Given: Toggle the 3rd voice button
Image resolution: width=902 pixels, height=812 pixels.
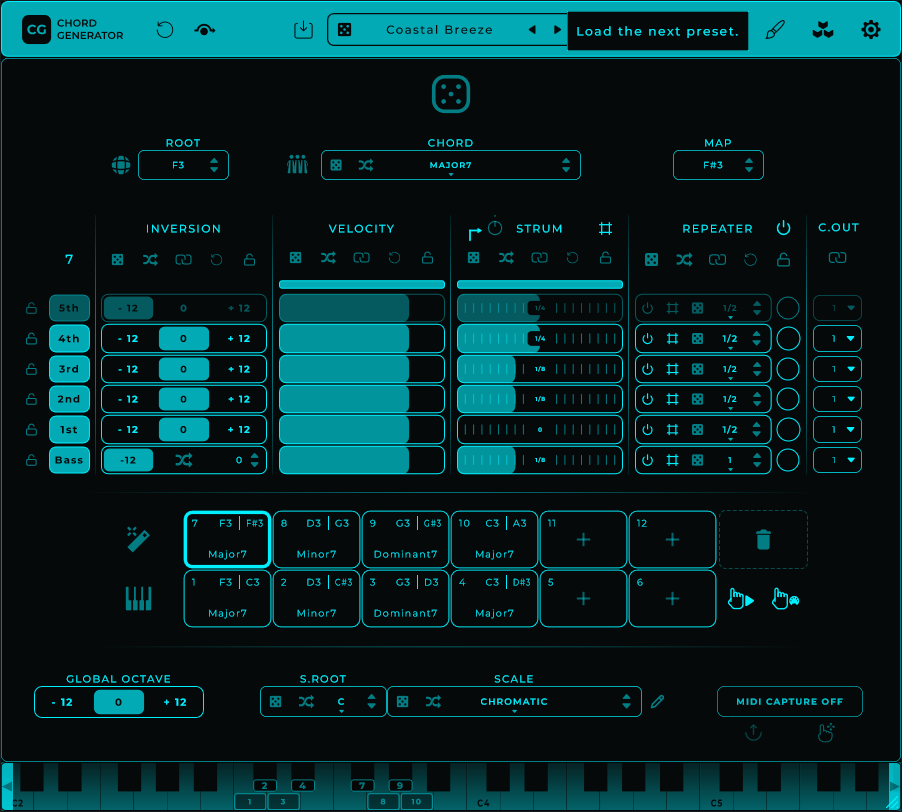Looking at the screenshot, I should pyautogui.click(x=69, y=369).
